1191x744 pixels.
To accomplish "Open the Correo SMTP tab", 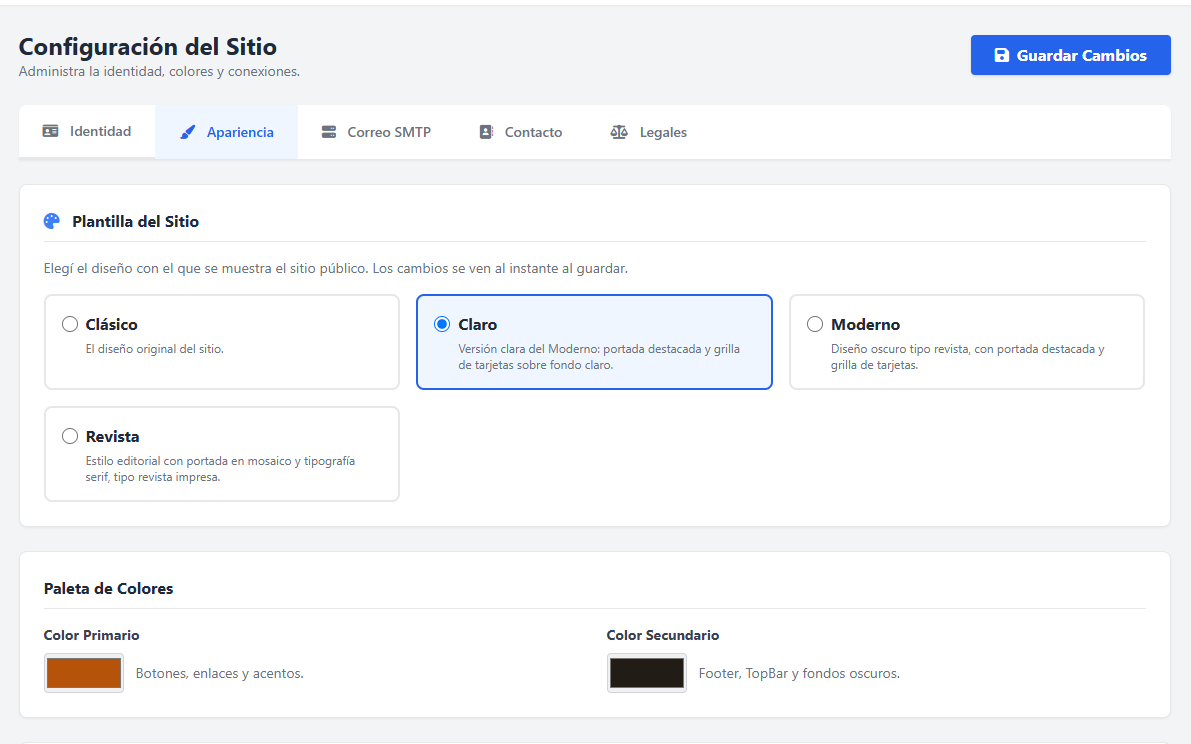I will tap(376, 132).
